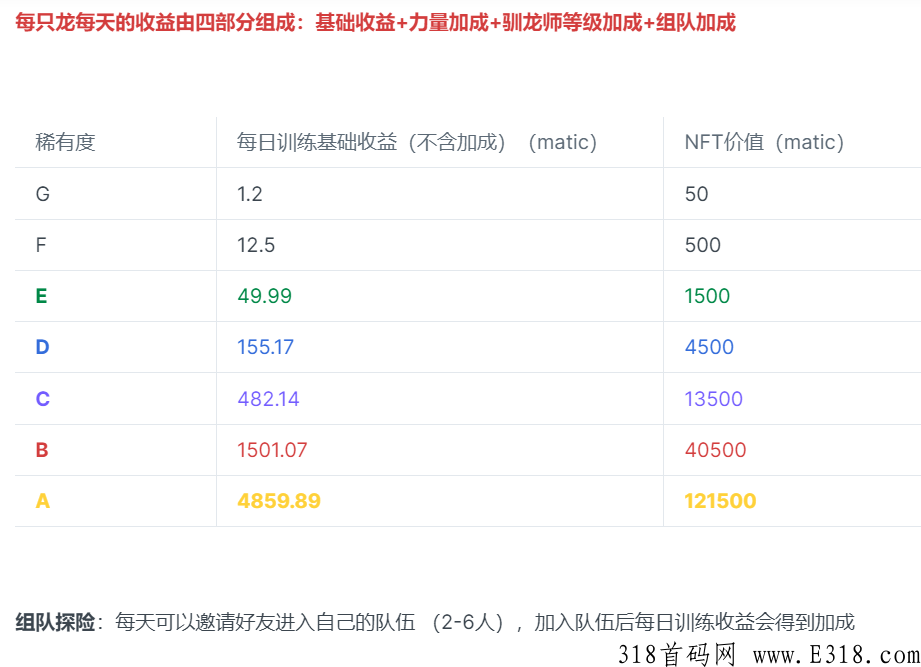The width and height of the screenshot is (921, 667).
Task: Select the purple value 482.14
Action: [268, 399]
